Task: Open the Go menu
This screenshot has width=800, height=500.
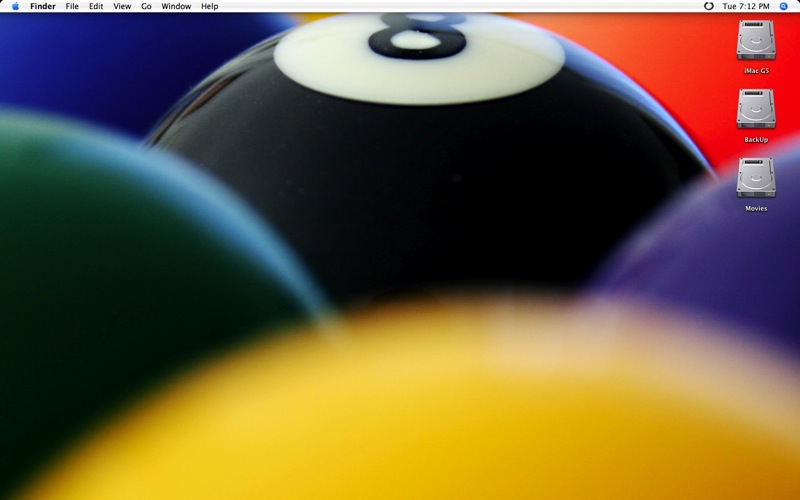Action: [x=146, y=6]
